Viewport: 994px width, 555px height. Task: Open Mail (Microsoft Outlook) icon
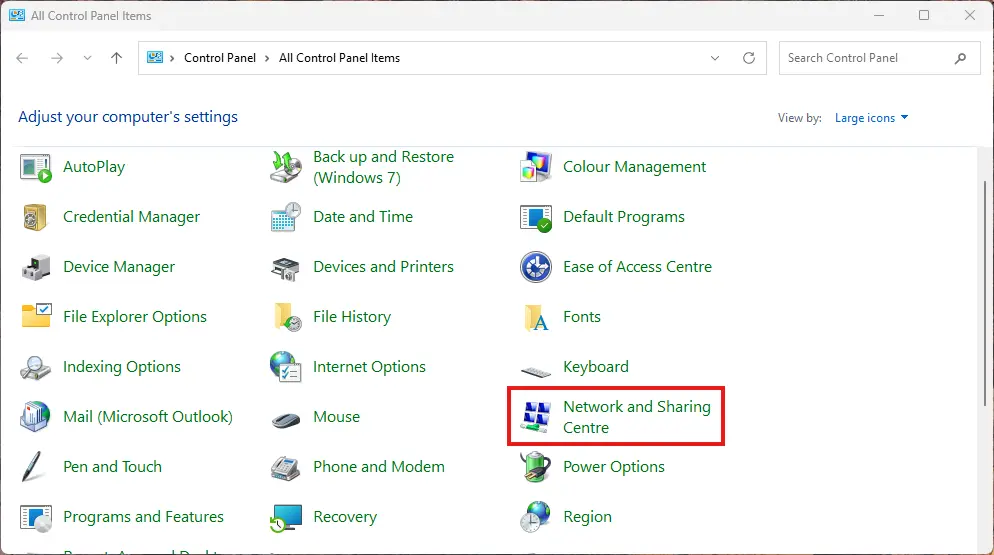36,417
